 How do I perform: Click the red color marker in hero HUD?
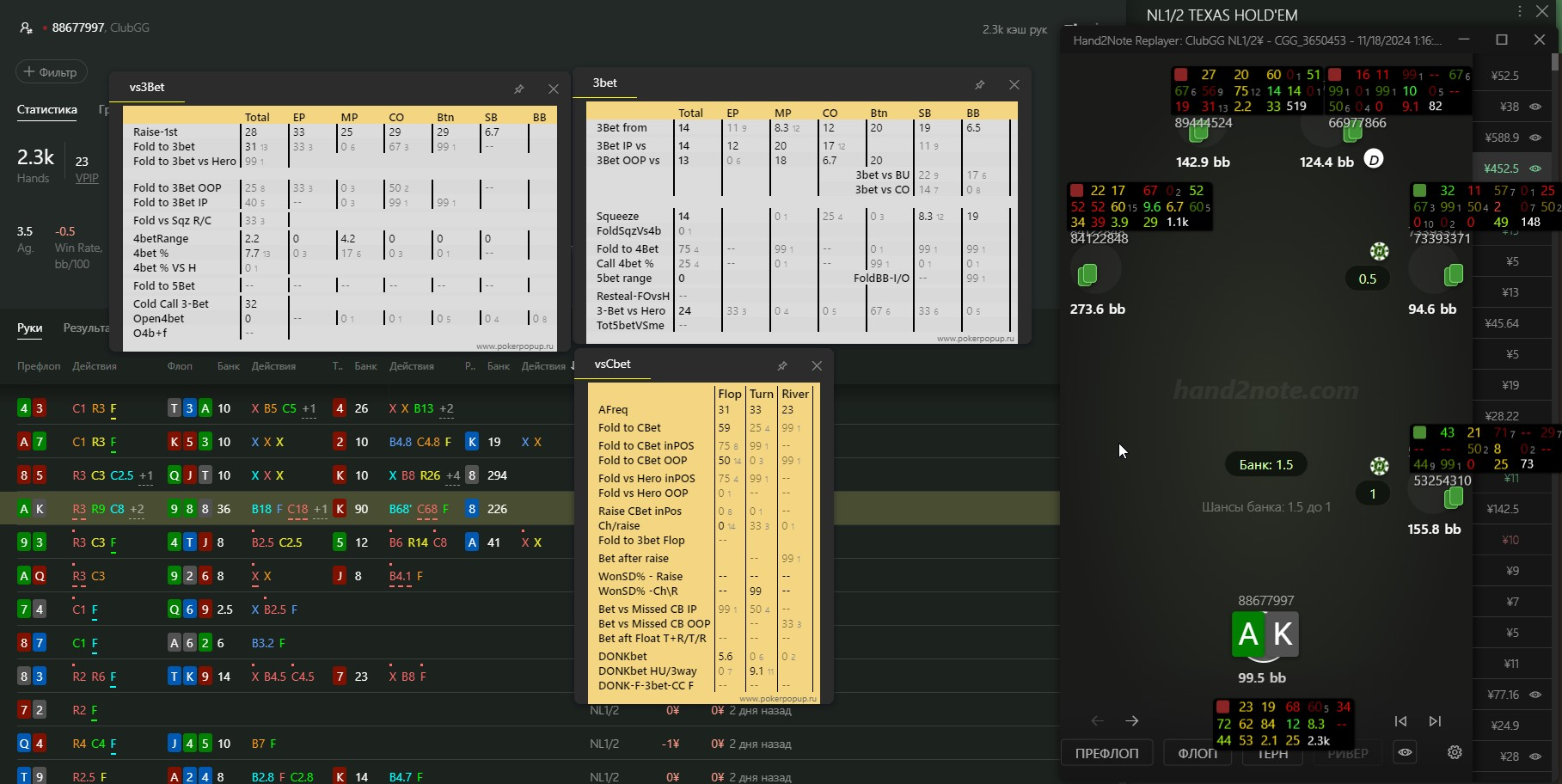pos(1222,707)
